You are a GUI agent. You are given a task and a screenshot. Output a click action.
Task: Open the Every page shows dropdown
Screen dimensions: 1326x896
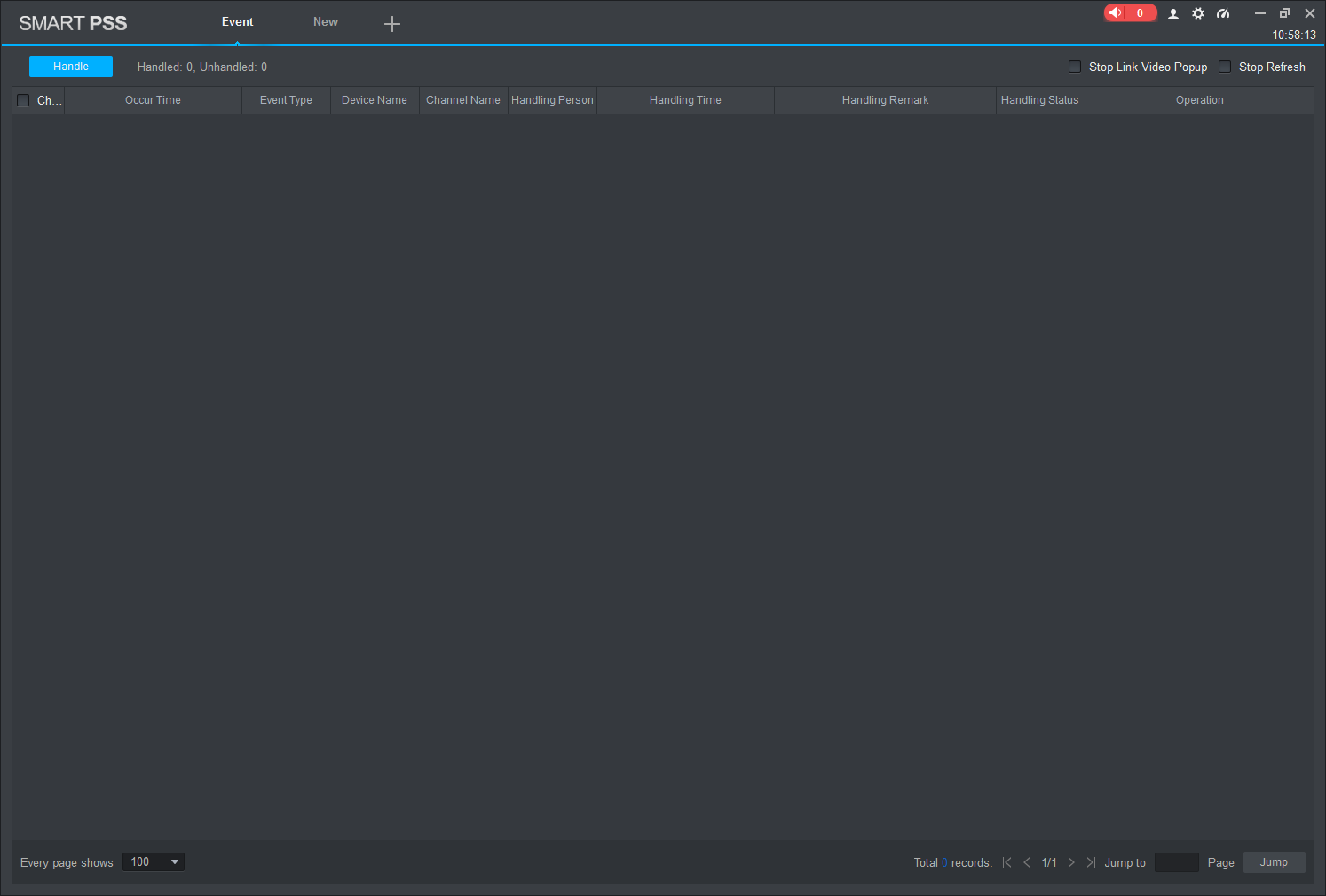point(154,862)
